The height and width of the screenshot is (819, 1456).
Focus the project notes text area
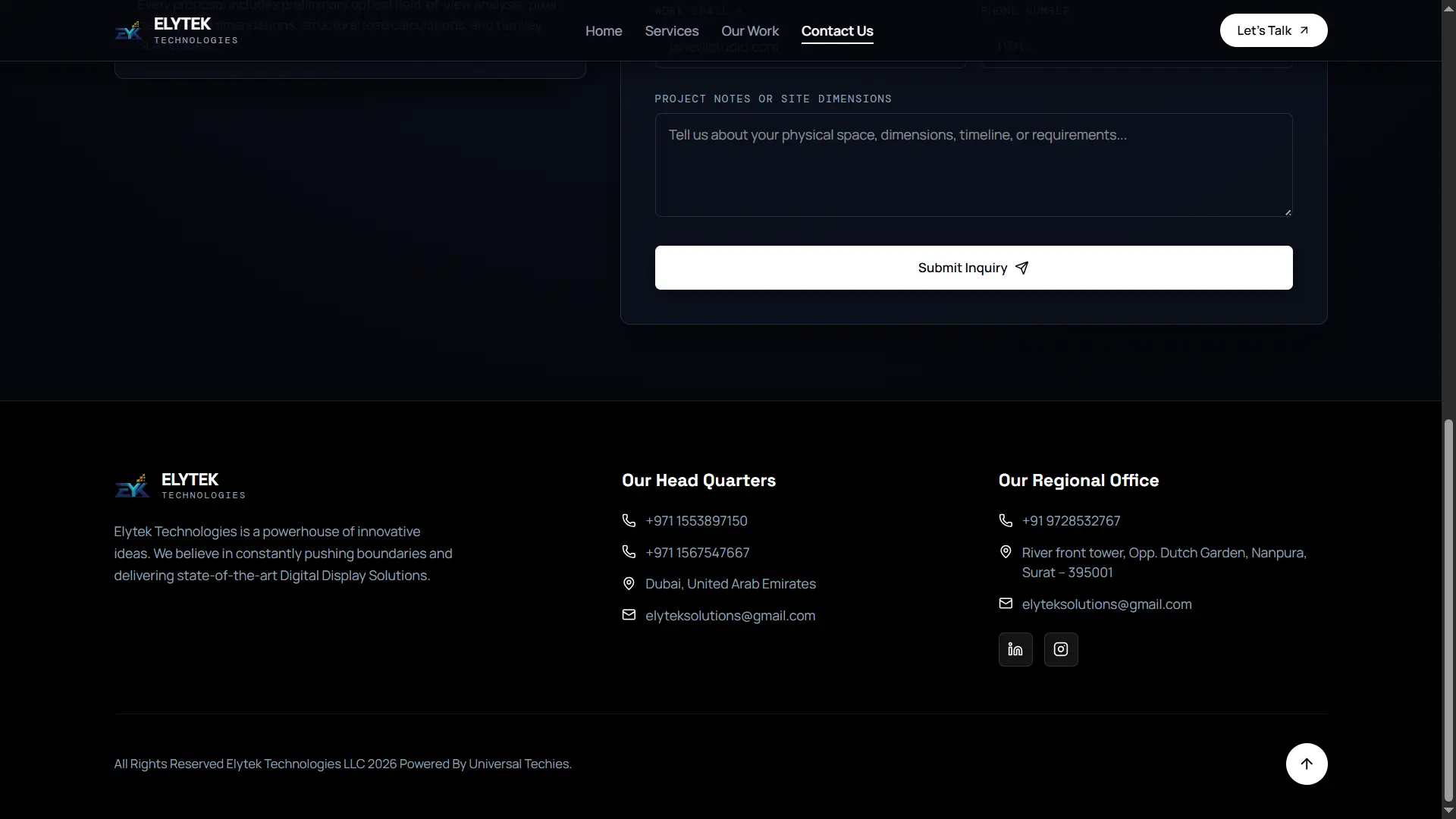coord(974,165)
